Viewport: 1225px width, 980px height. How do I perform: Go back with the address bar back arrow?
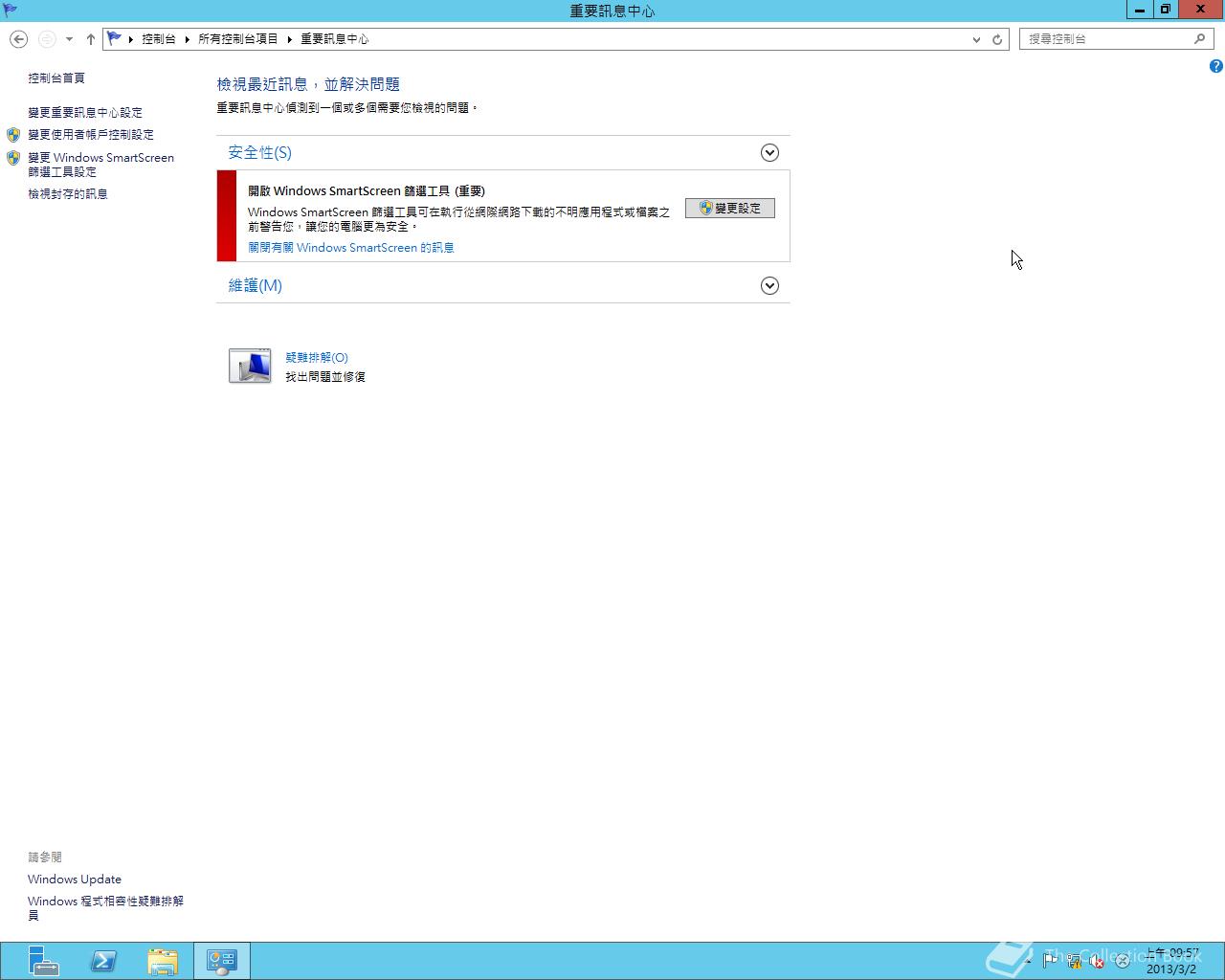pos(18,39)
